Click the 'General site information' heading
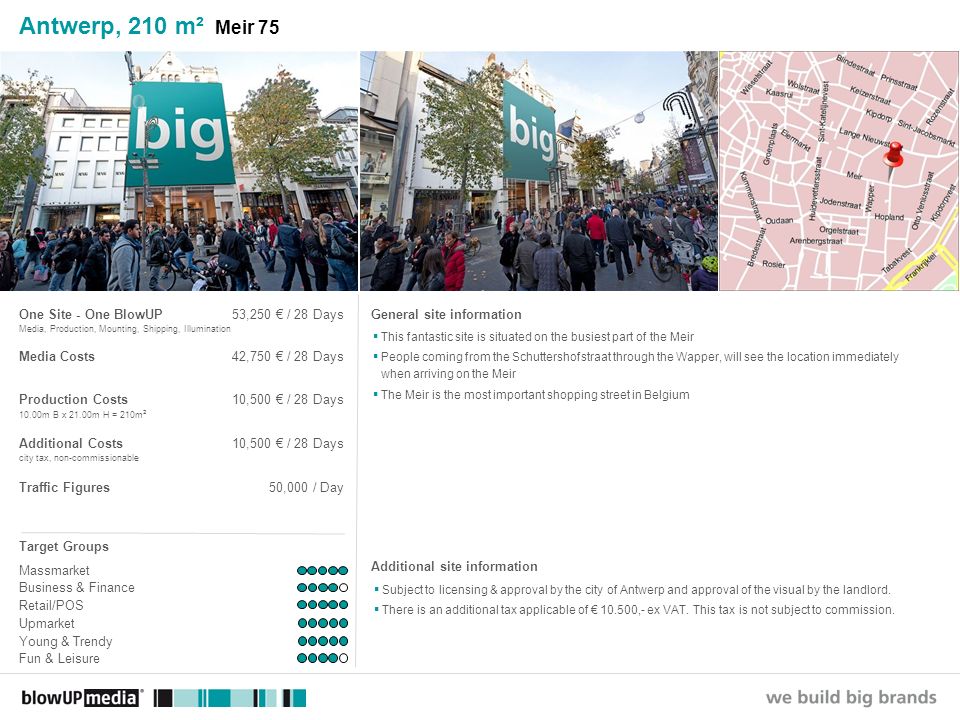960x720 pixels. 446,314
